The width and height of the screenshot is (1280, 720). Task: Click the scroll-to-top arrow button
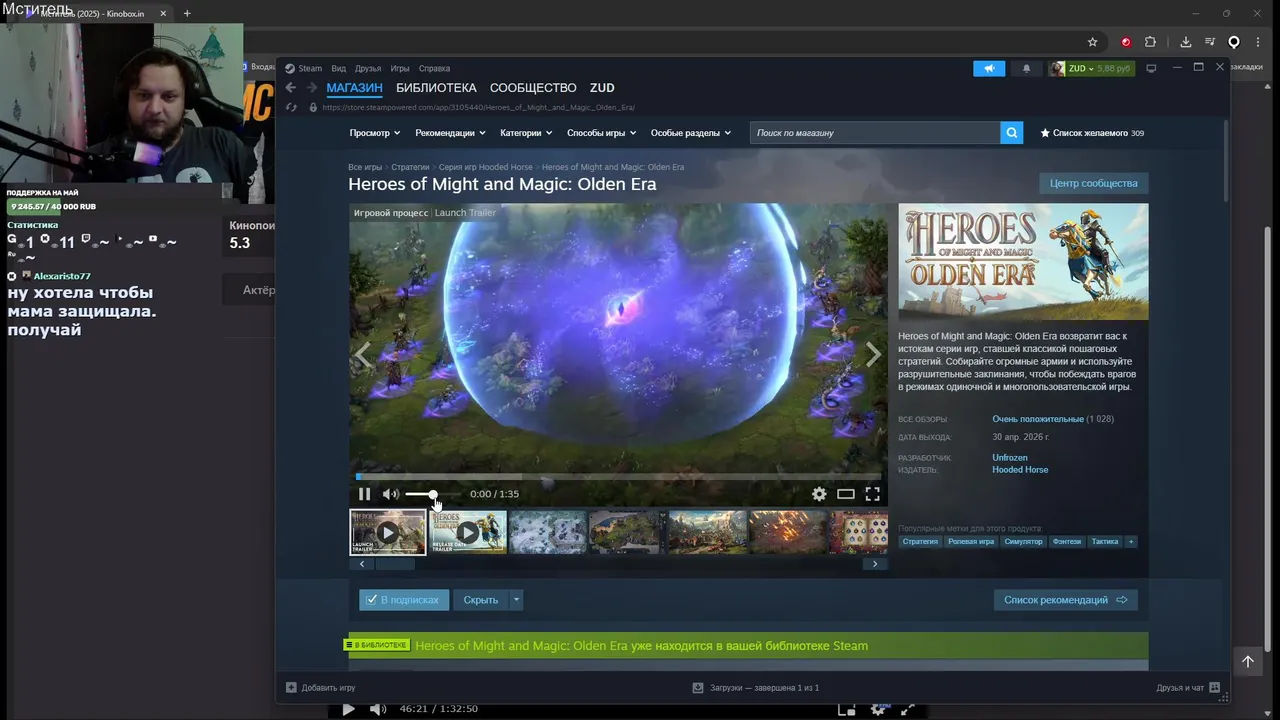click(x=1248, y=661)
